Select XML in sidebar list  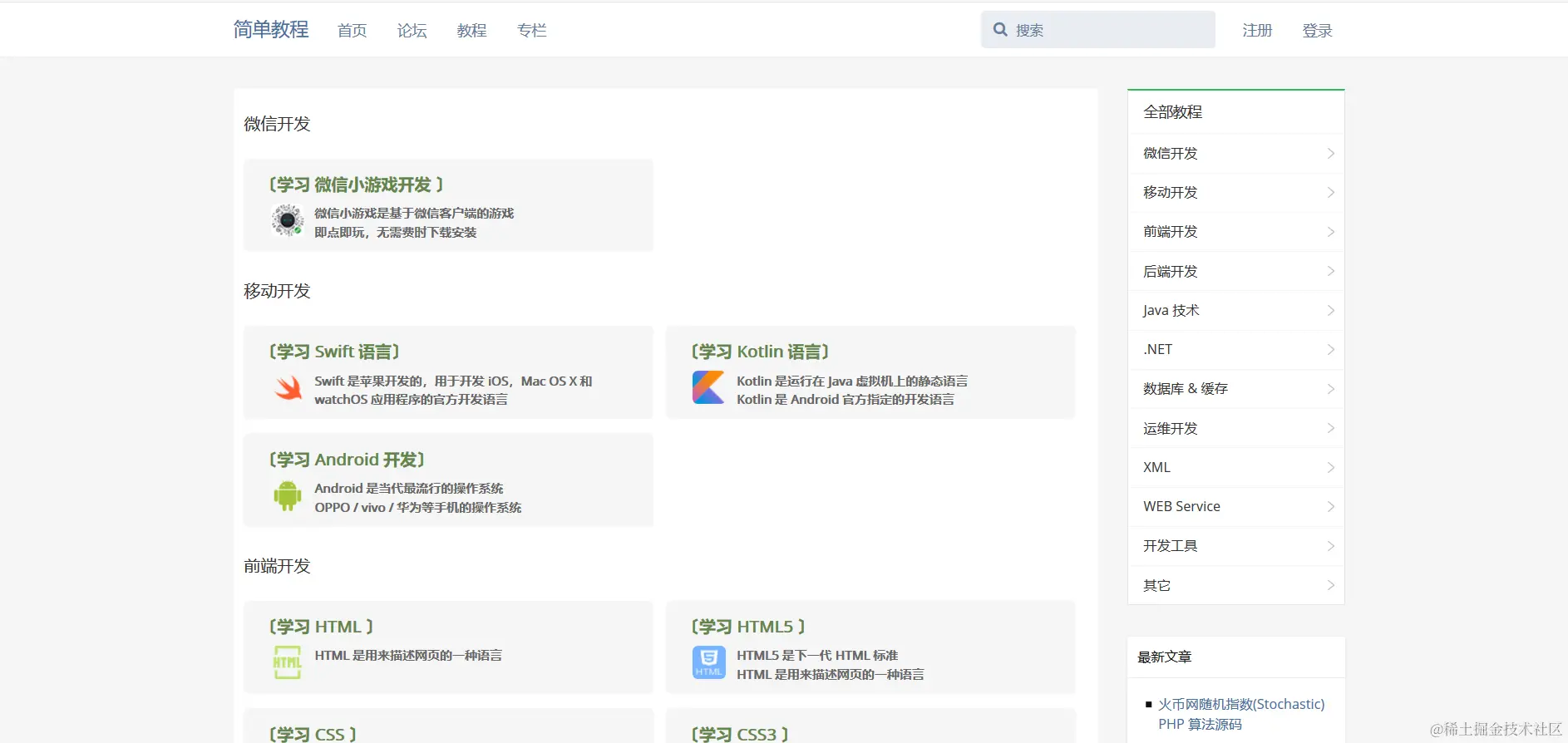1235,467
